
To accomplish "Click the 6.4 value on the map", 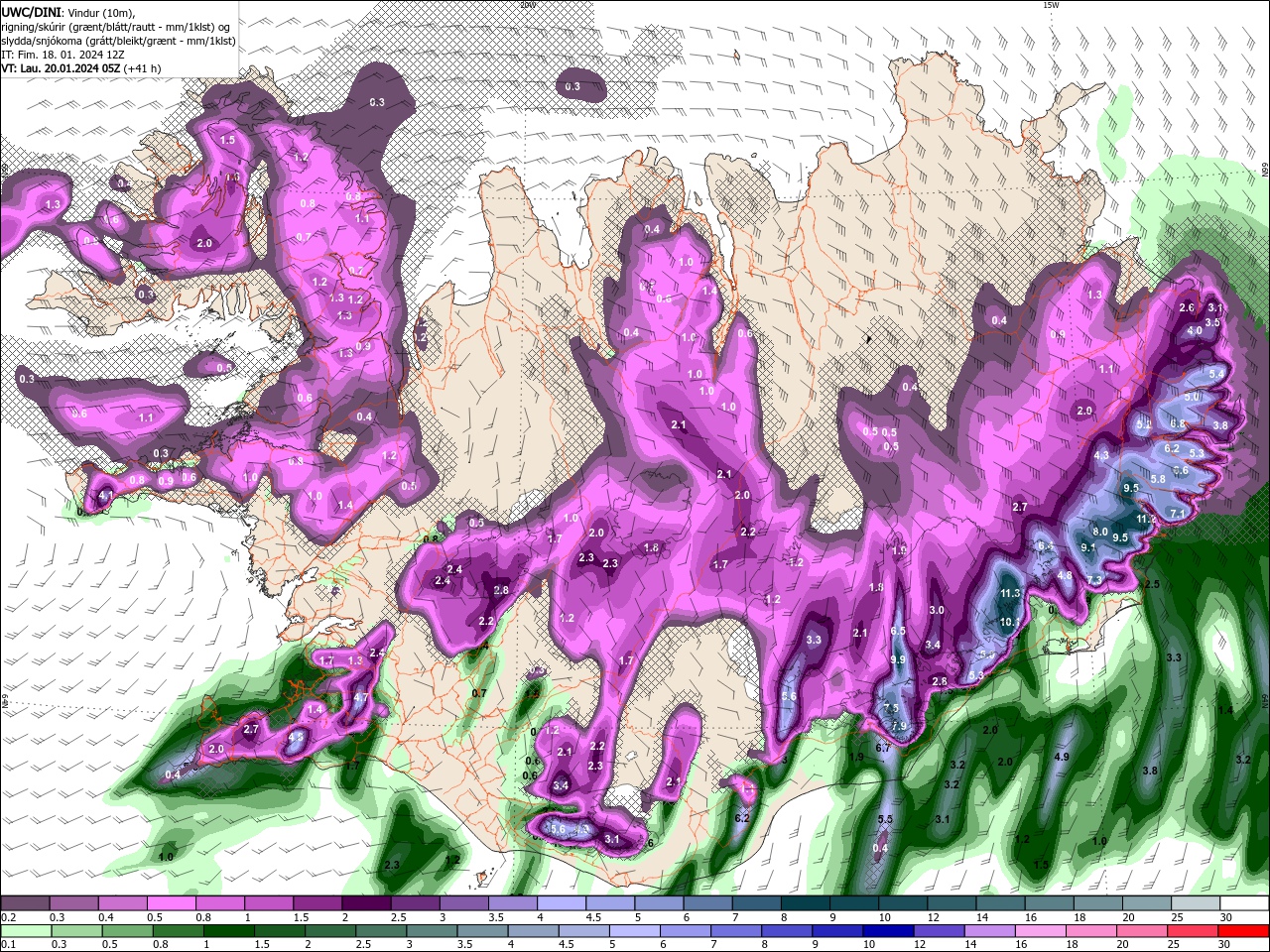I will (x=1045, y=546).
